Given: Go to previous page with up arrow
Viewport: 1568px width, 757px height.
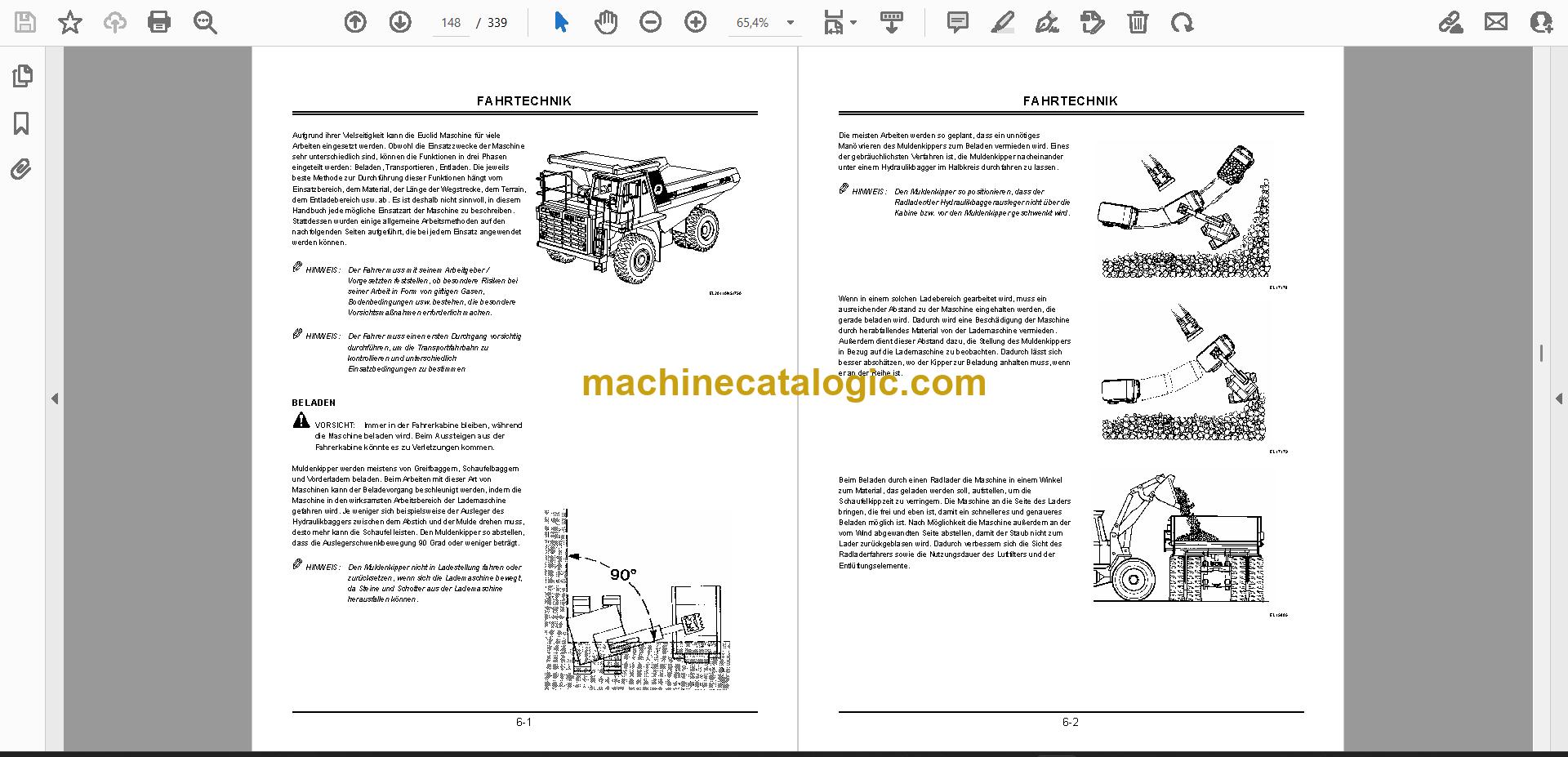Looking at the screenshot, I should 355,22.
